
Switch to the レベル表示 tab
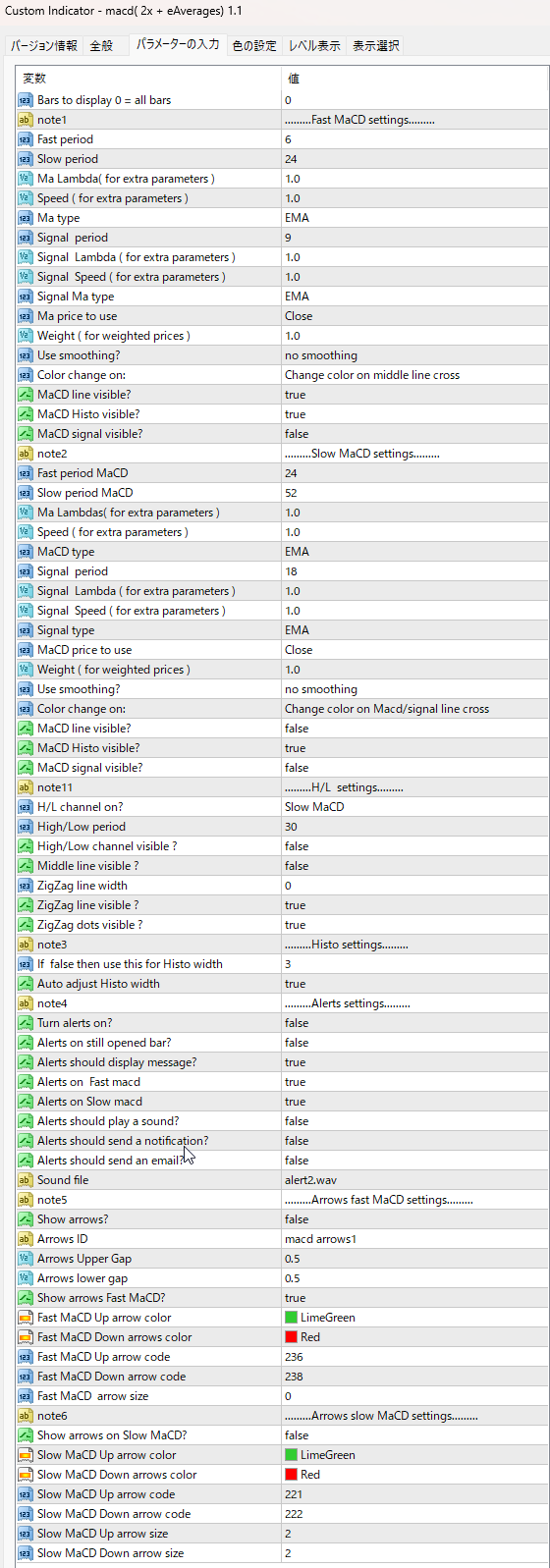tap(314, 46)
